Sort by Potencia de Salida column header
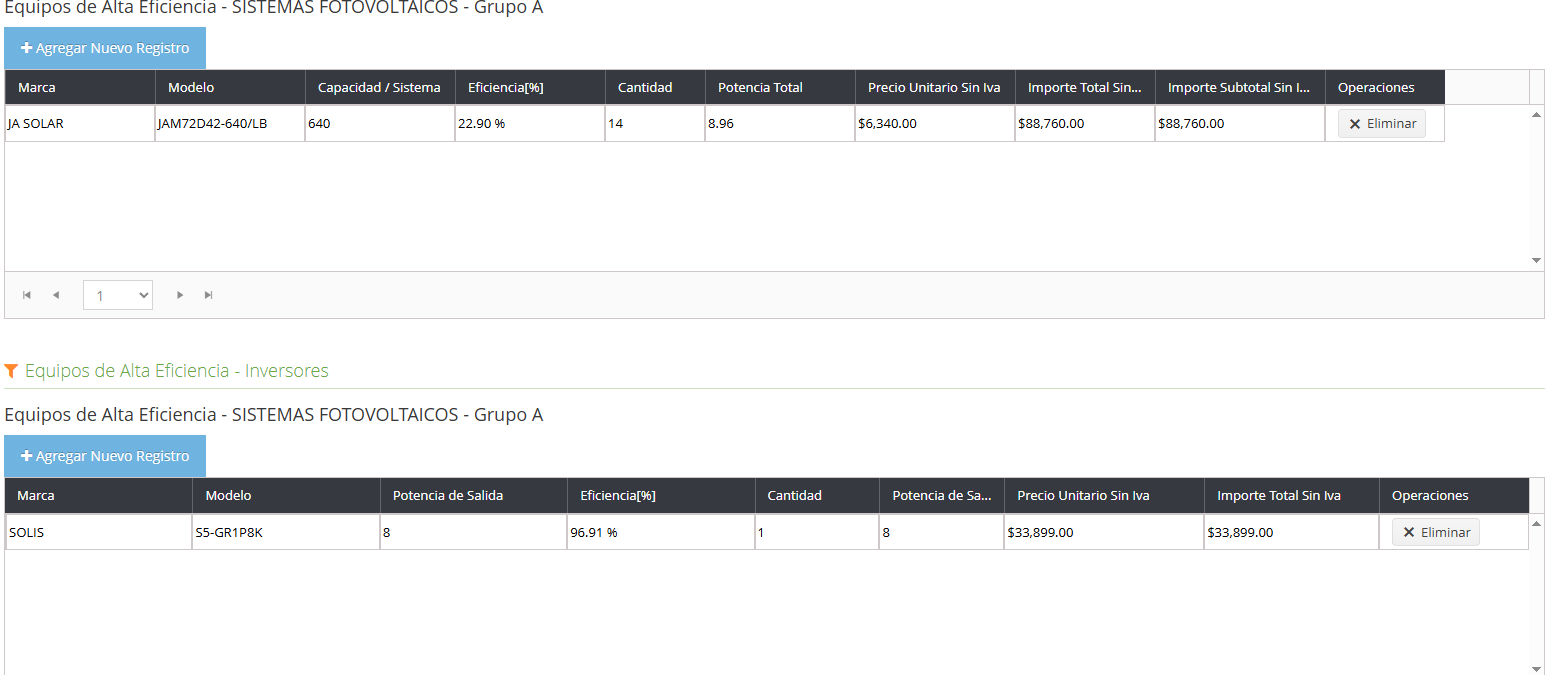Image resolution: width=1567 pixels, height=675 pixels. pos(448,495)
